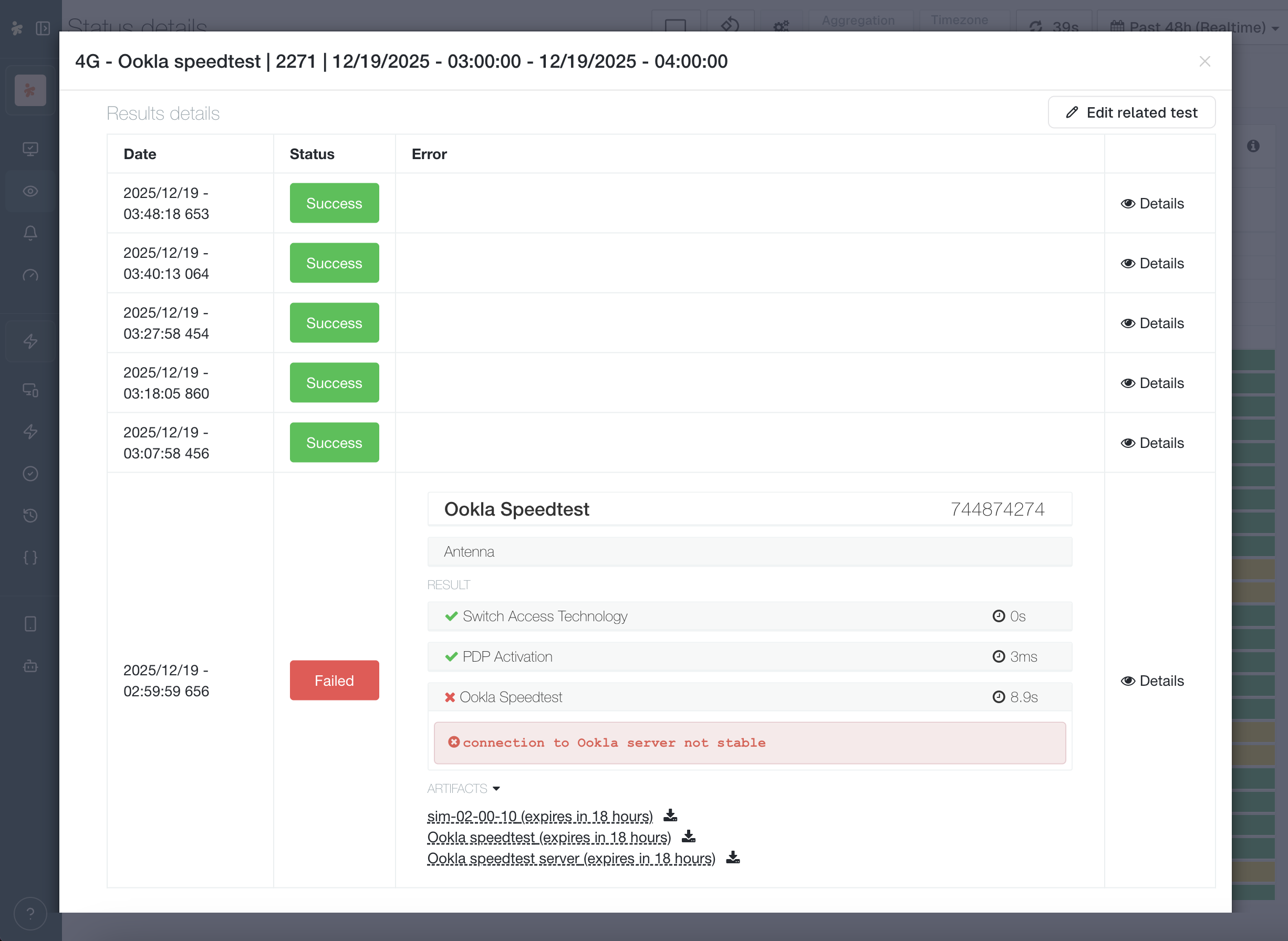1288x941 pixels.
Task: Collapse the ARTIFACTS section
Action: [x=463, y=788]
